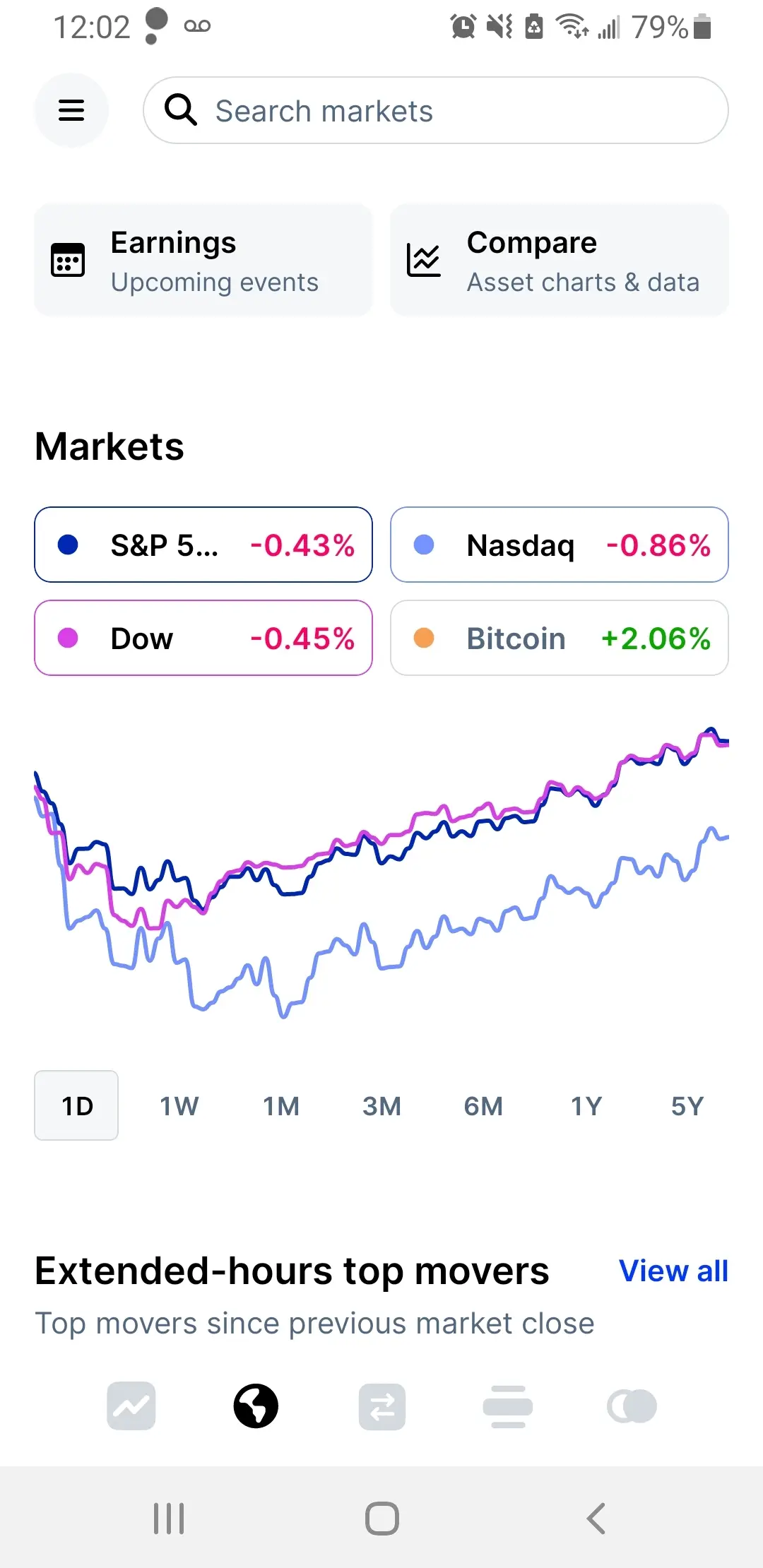Toggle Dow line on chart

[203, 638]
